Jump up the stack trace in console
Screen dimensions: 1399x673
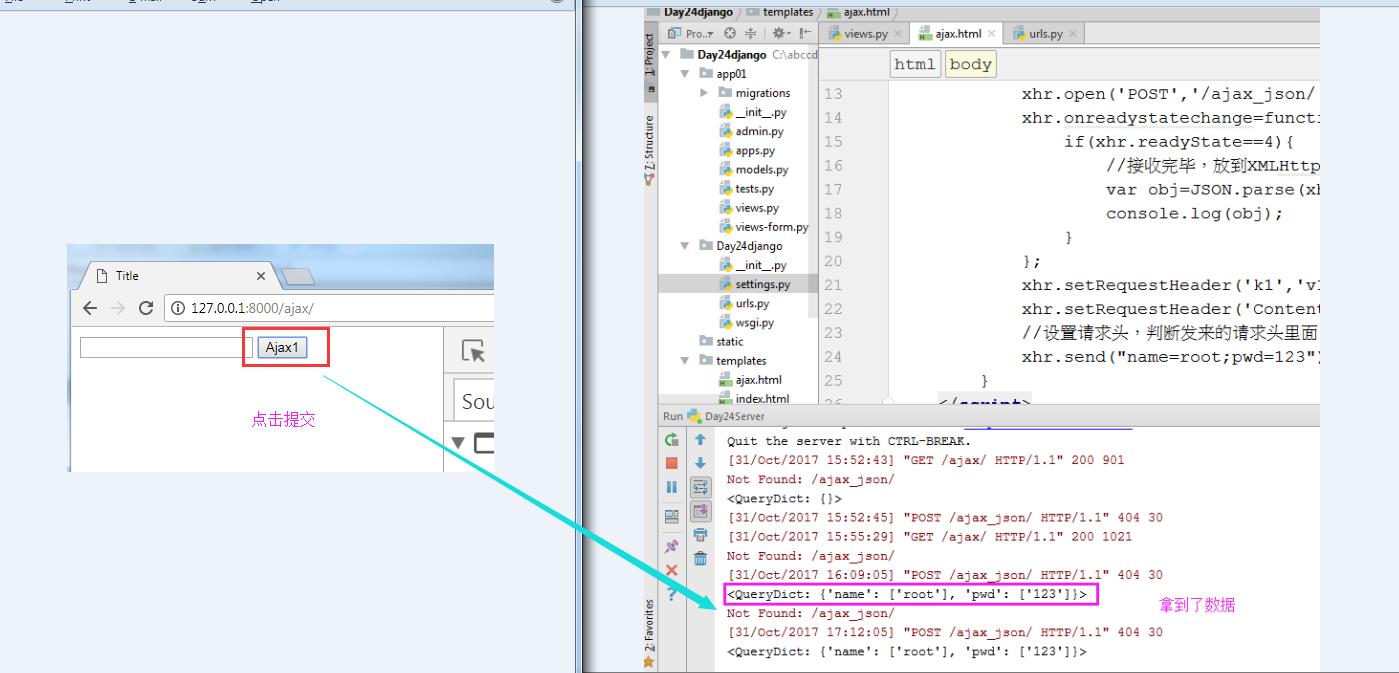pos(701,440)
